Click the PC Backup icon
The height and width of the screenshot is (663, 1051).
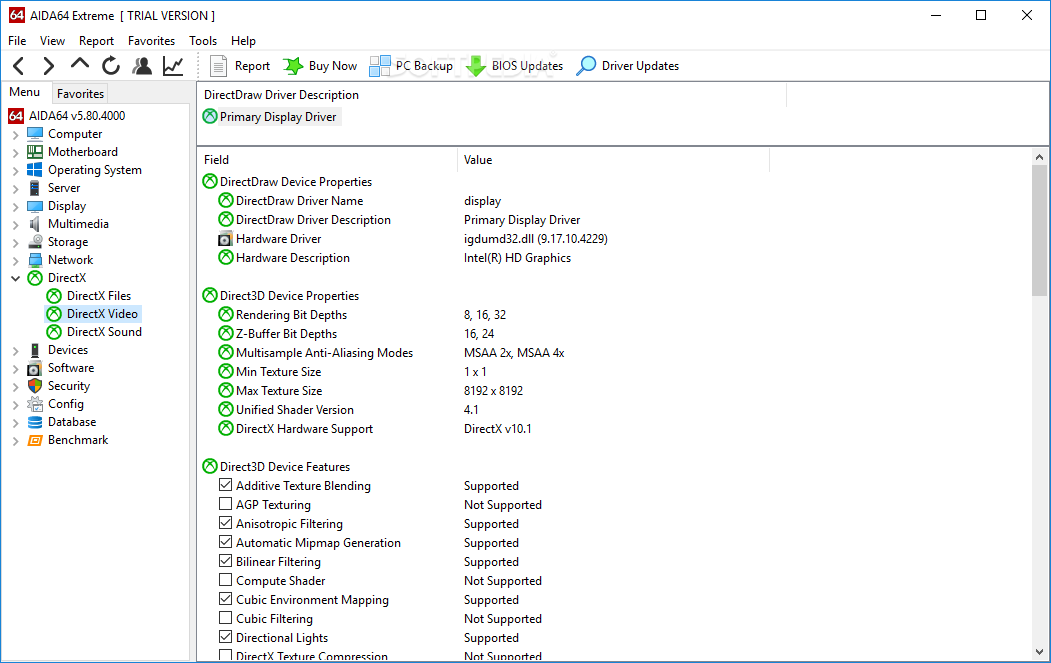(380, 66)
